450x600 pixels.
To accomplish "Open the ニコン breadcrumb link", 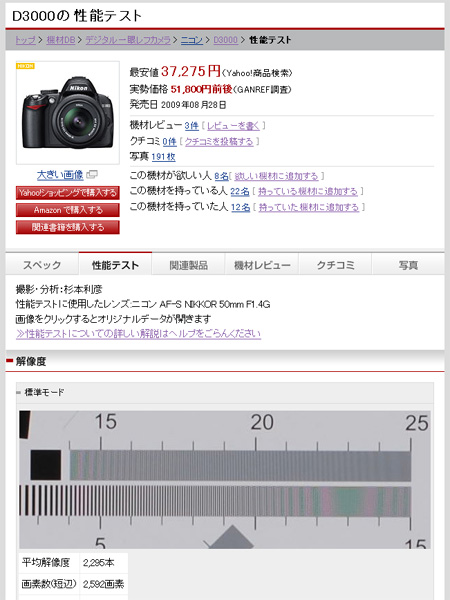I will [192, 40].
